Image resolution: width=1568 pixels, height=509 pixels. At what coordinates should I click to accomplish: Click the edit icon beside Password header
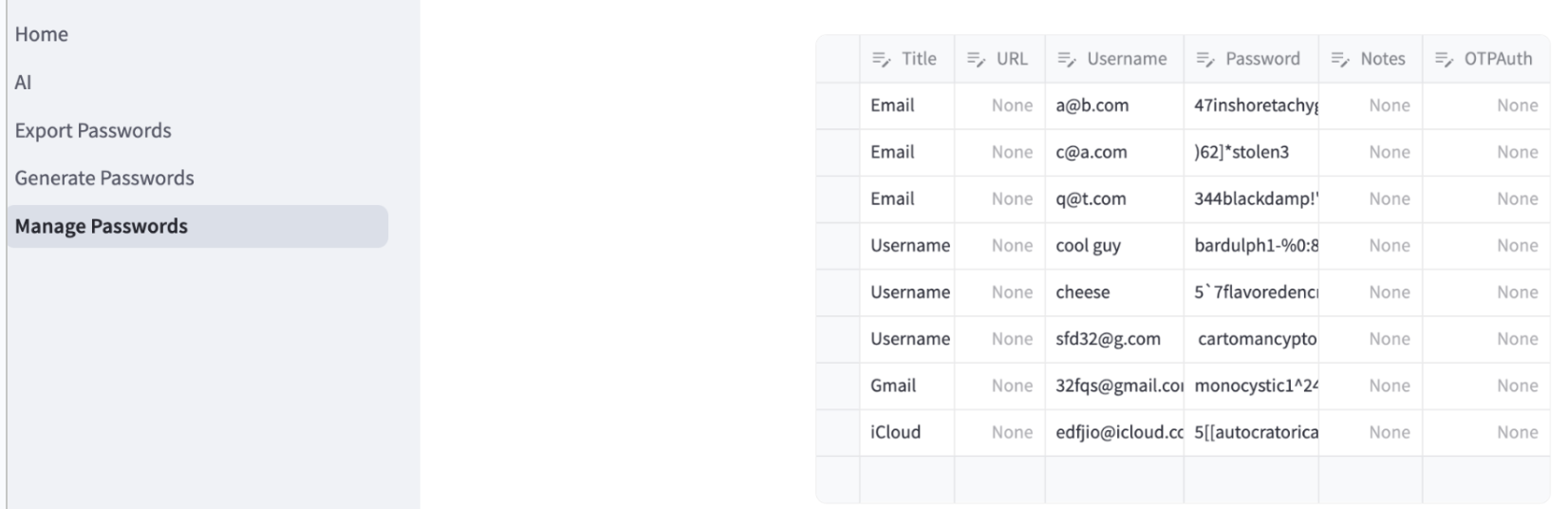point(1204,59)
